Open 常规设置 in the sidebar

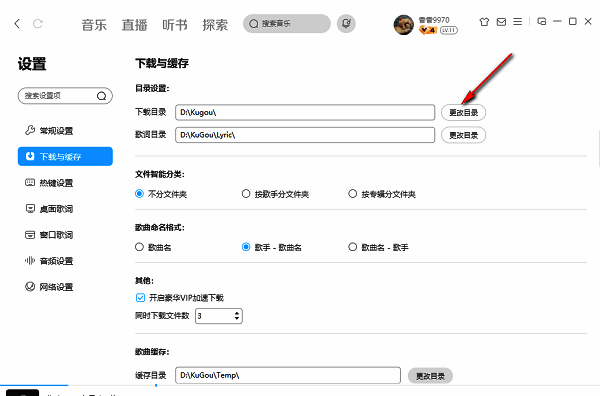[49, 131]
